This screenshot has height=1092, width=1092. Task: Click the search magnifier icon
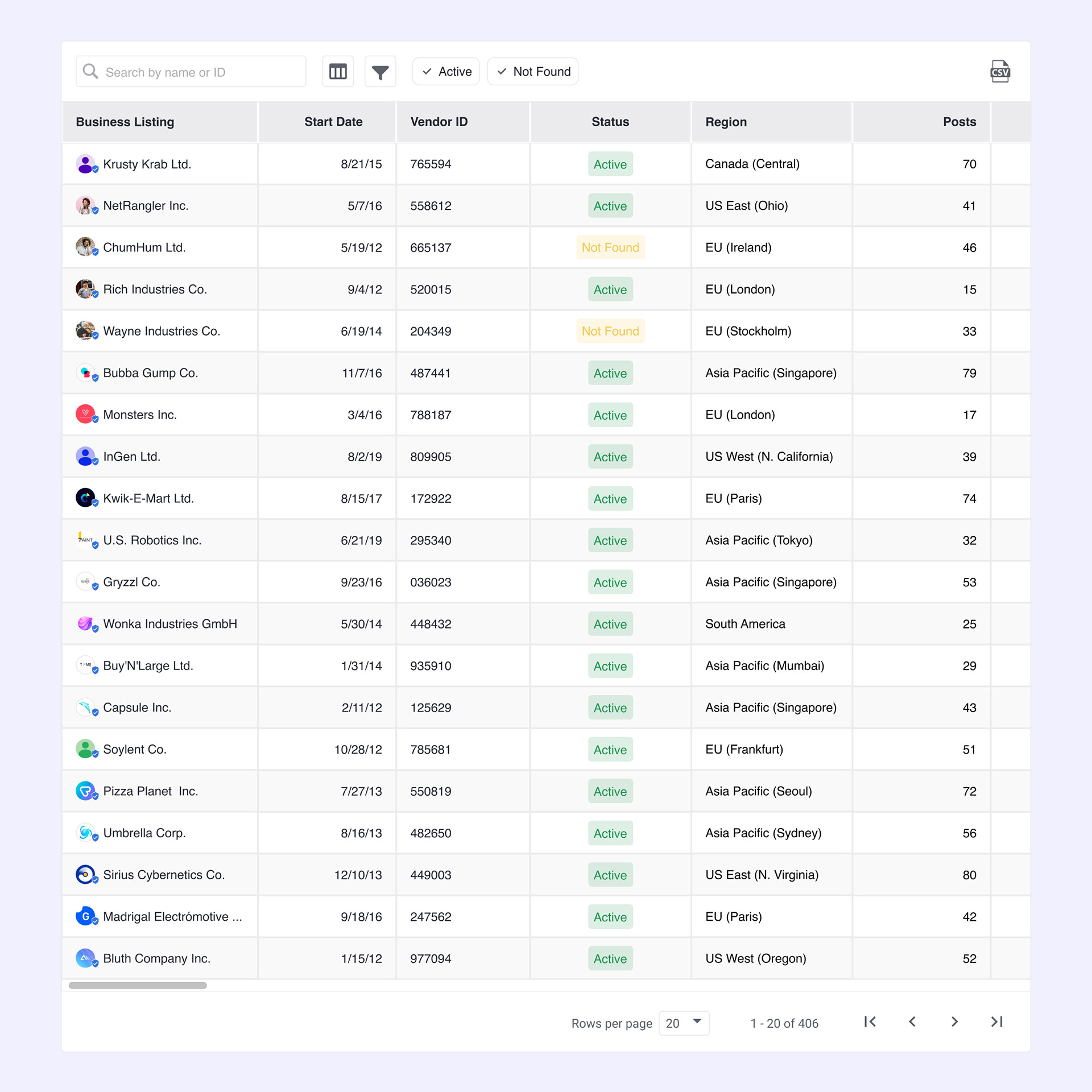(x=90, y=72)
